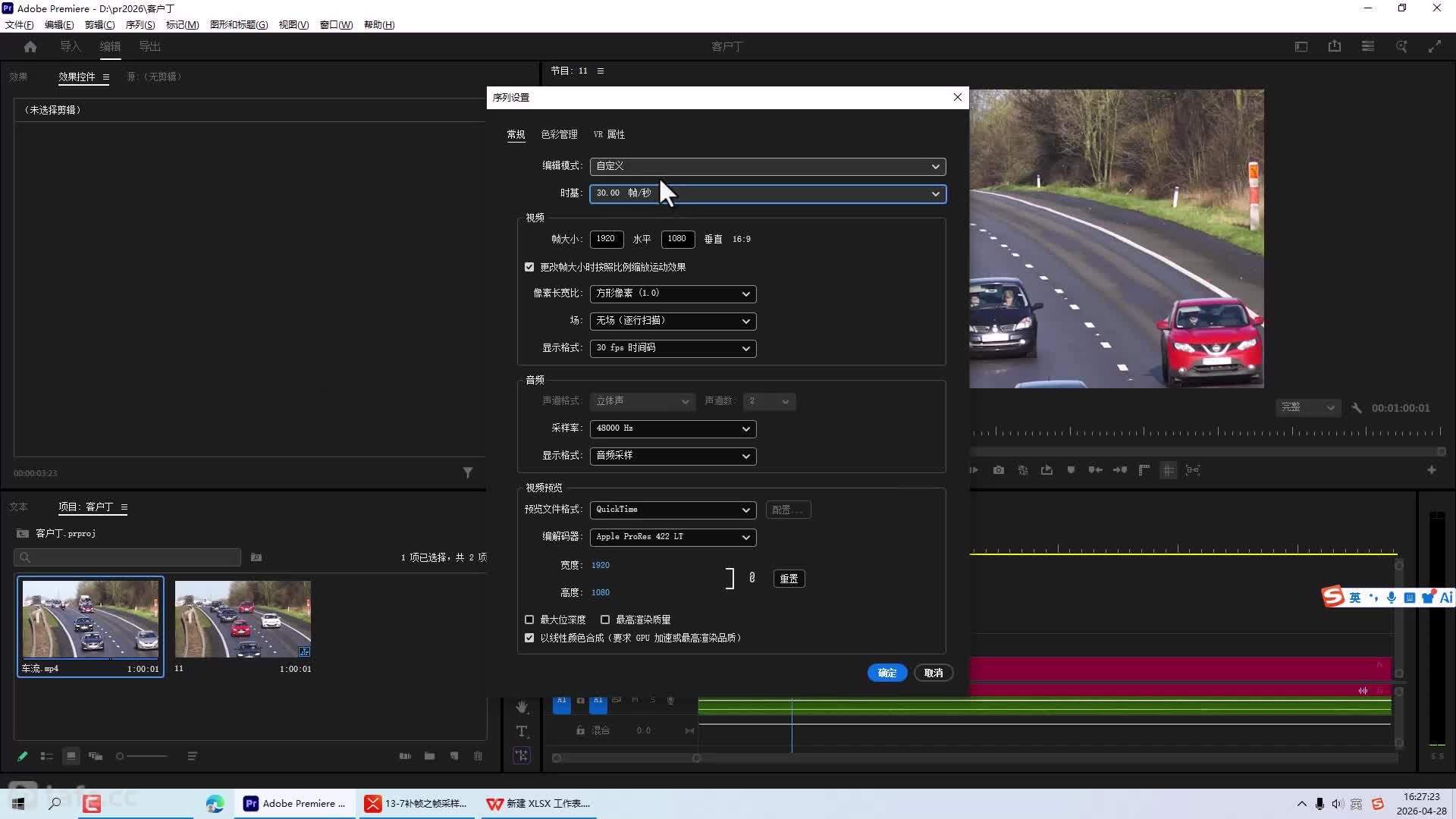This screenshot has width=1456, height=819.
Task: Open the Sequence menu in menu bar
Action: pos(140,25)
